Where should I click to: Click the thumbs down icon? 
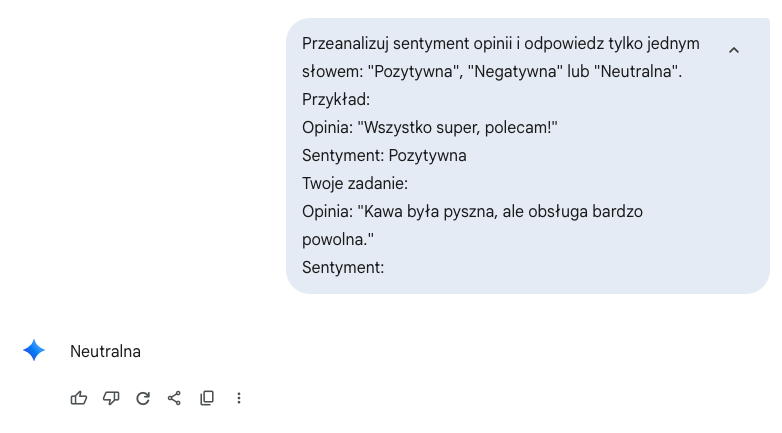111,398
